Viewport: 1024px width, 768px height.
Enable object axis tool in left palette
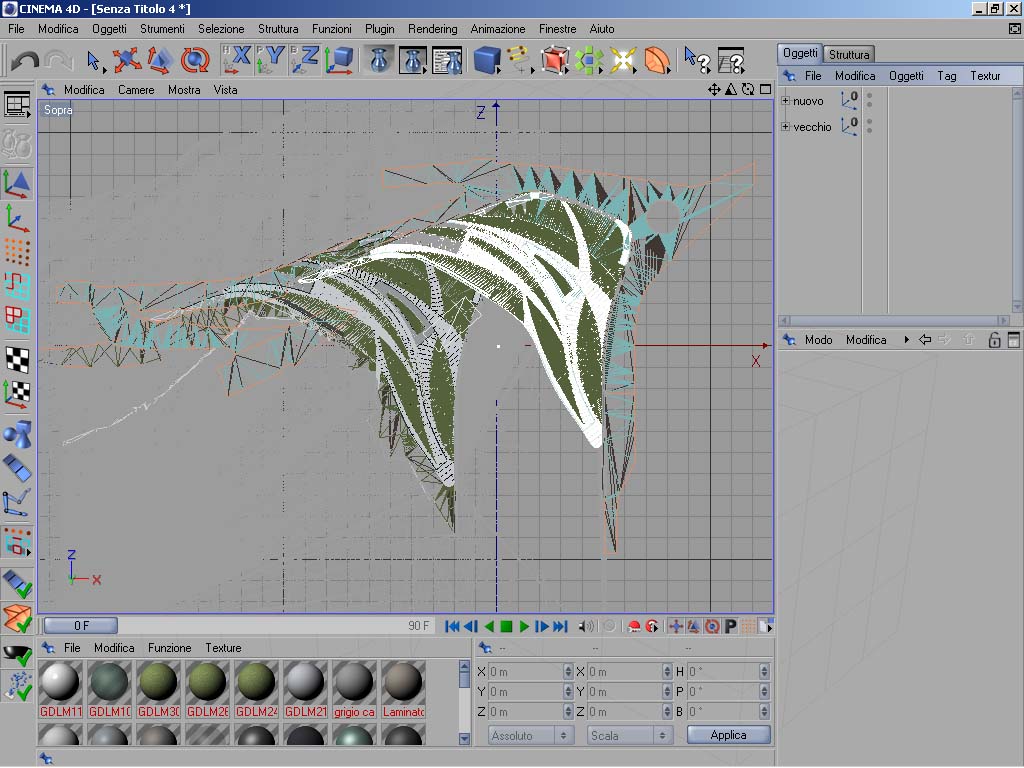(17, 218)
